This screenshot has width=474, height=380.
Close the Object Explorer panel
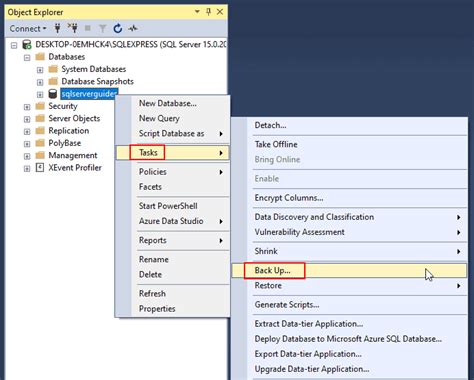click(x=220, y=12)
